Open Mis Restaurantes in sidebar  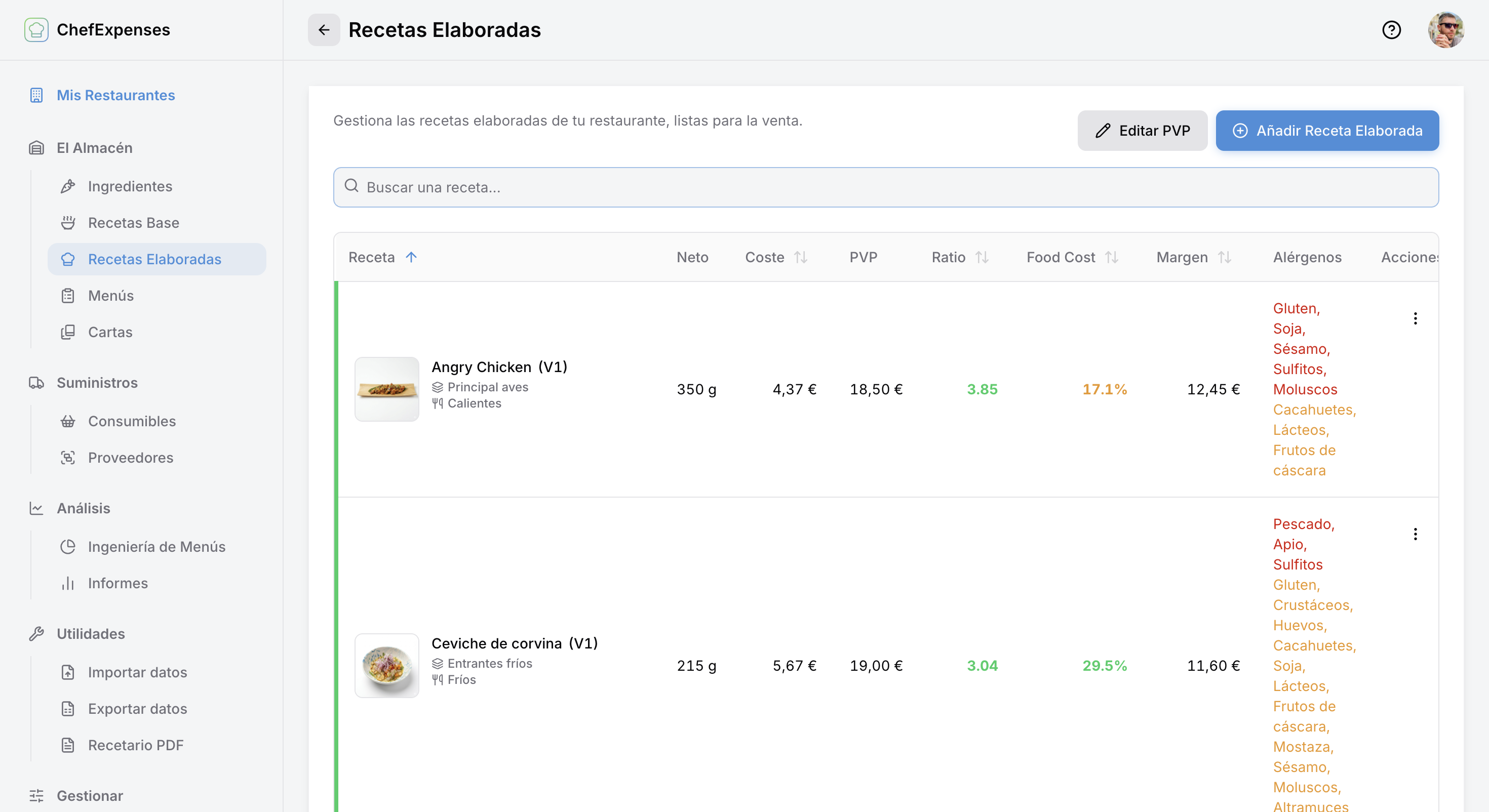[x=115, y=95]
